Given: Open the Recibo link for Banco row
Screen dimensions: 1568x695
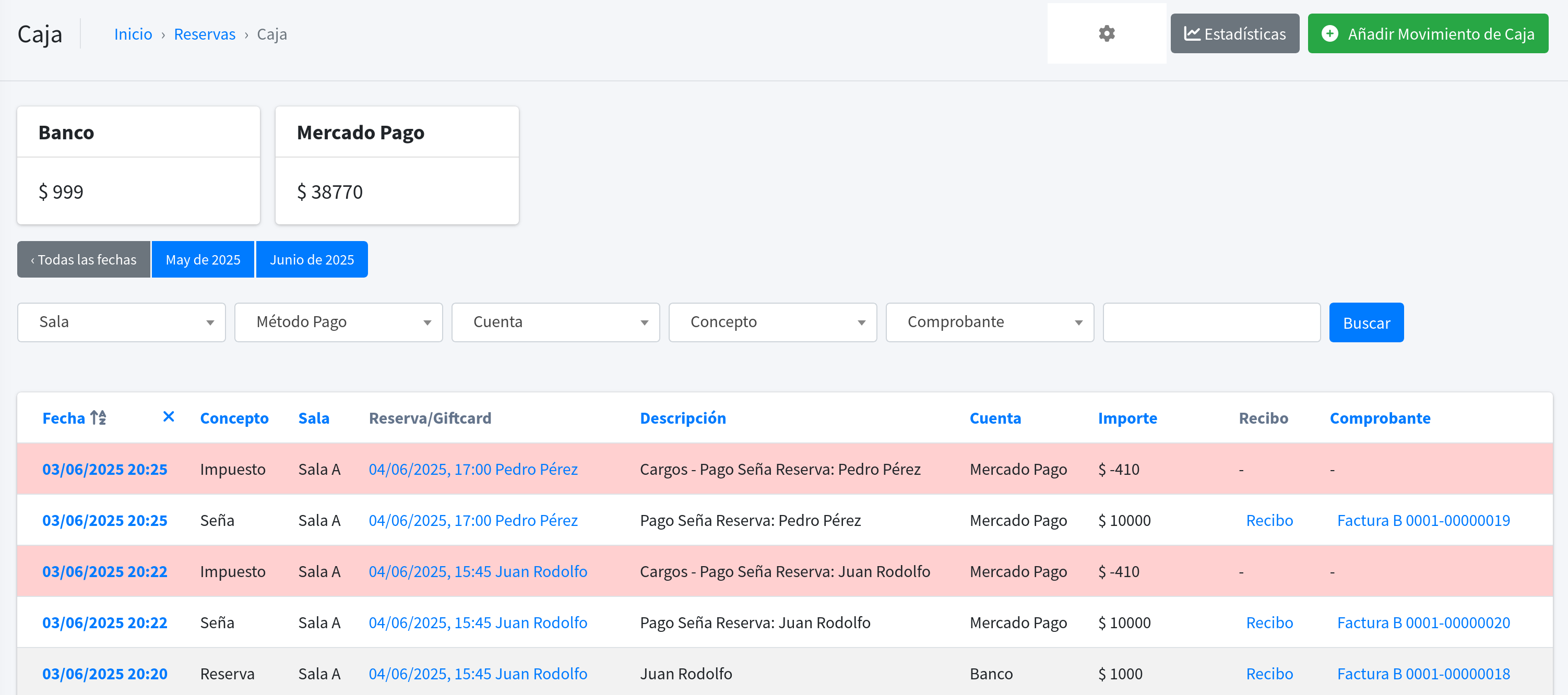Looking at the screenshot, I should point(1268,674).
